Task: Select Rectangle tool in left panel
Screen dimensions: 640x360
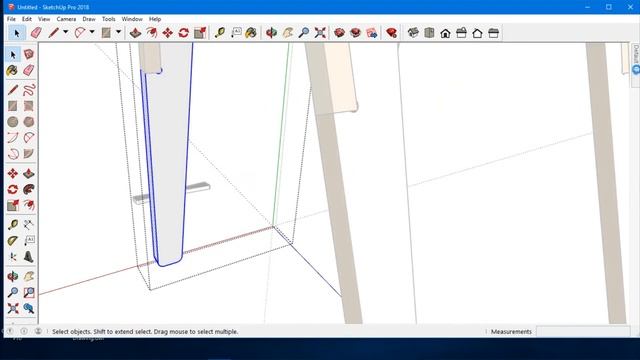Action: 12,106
